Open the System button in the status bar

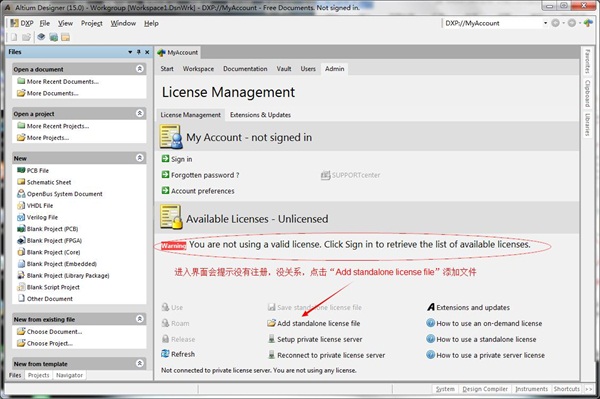pyautogui.click(x=445, y=389)
